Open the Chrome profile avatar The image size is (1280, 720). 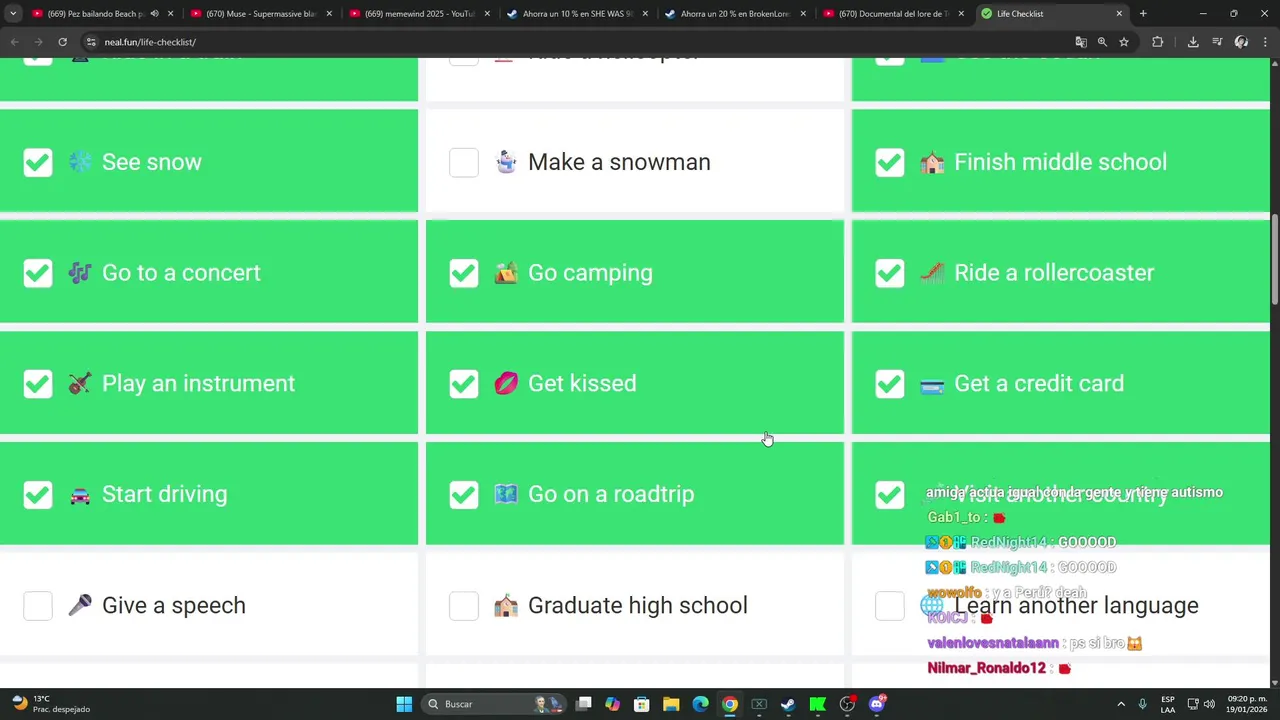(1241, 42)
